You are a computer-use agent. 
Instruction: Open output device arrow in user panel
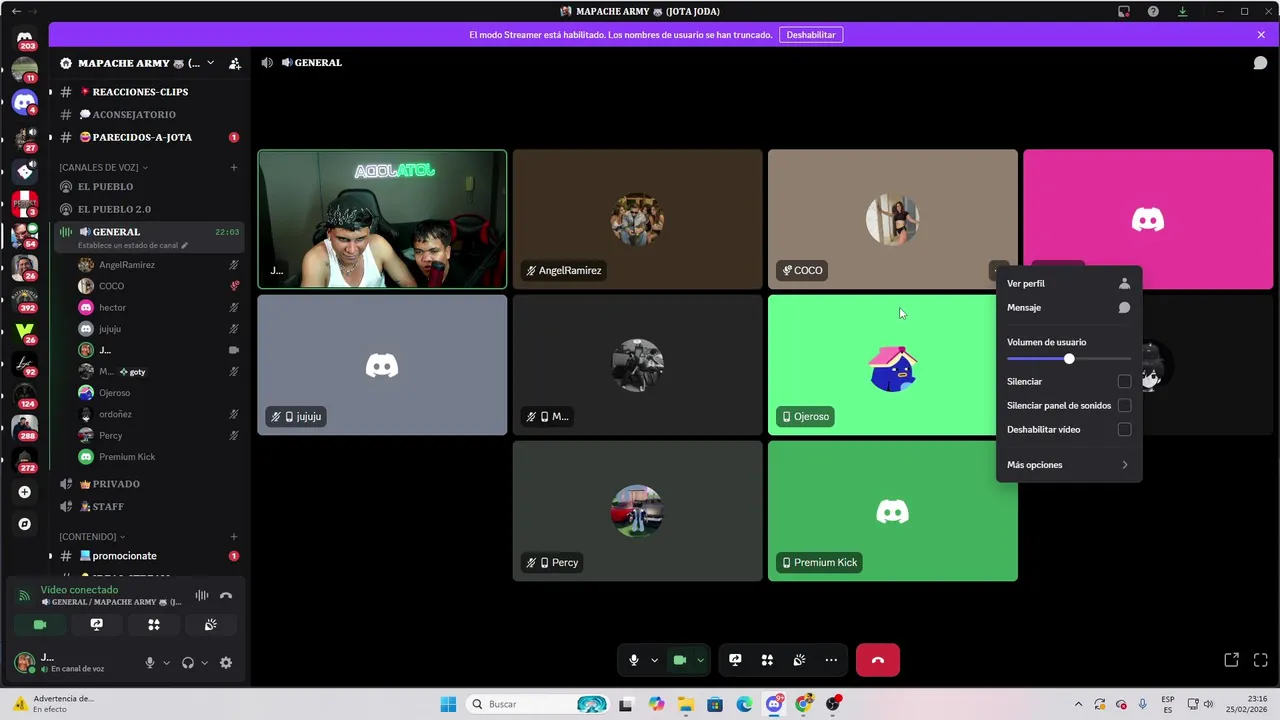[204, 662]
